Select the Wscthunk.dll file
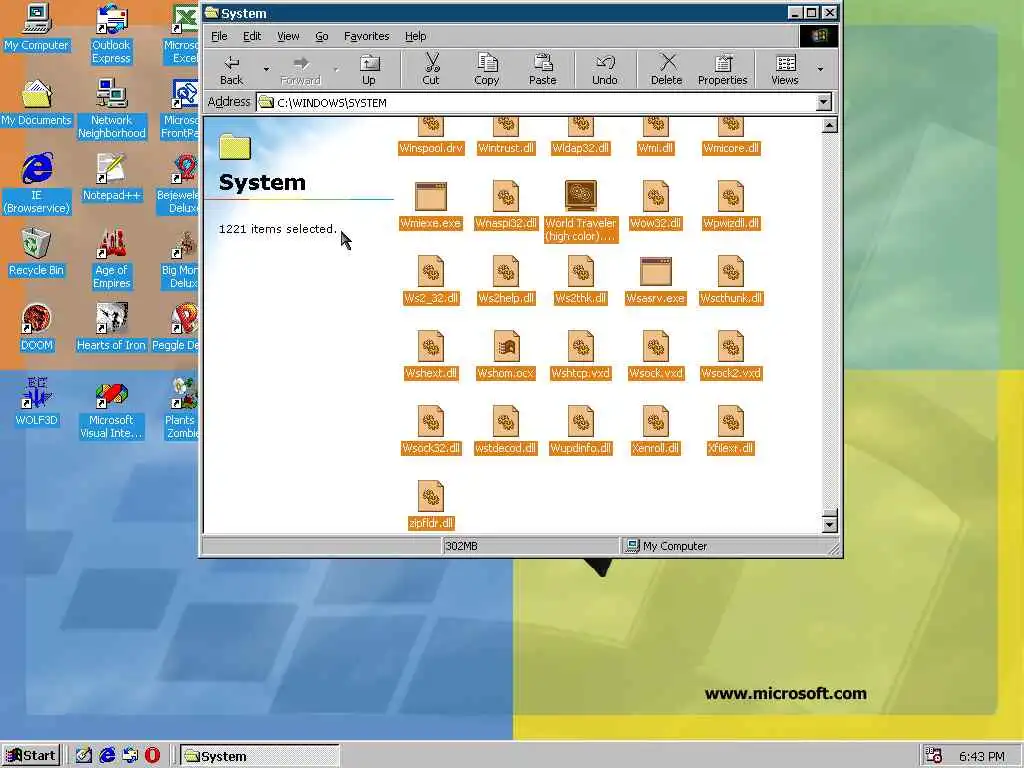This screenshot has width=1024, height=768. coord(731,281)
